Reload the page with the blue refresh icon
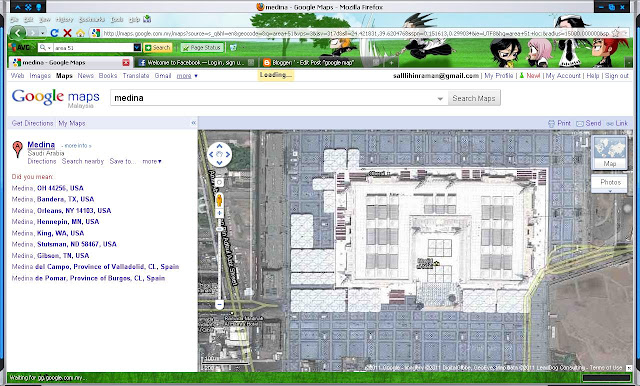Screen dimensions: 640x386 click(x=55, y=33)
